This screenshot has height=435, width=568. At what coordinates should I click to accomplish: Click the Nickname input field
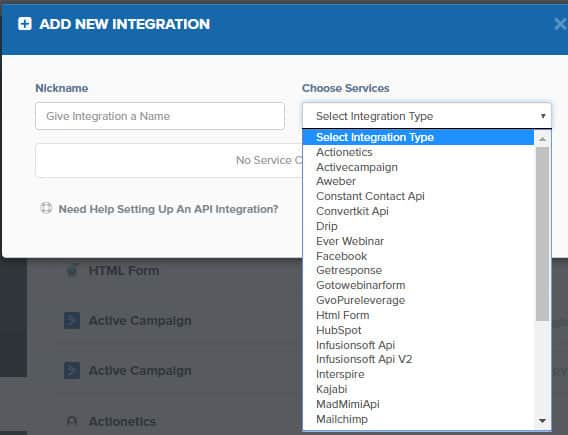click(x=160, y=116)
